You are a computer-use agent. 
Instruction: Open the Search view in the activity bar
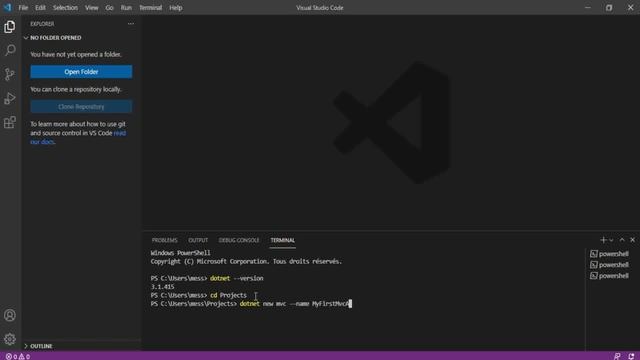(10, 50)
